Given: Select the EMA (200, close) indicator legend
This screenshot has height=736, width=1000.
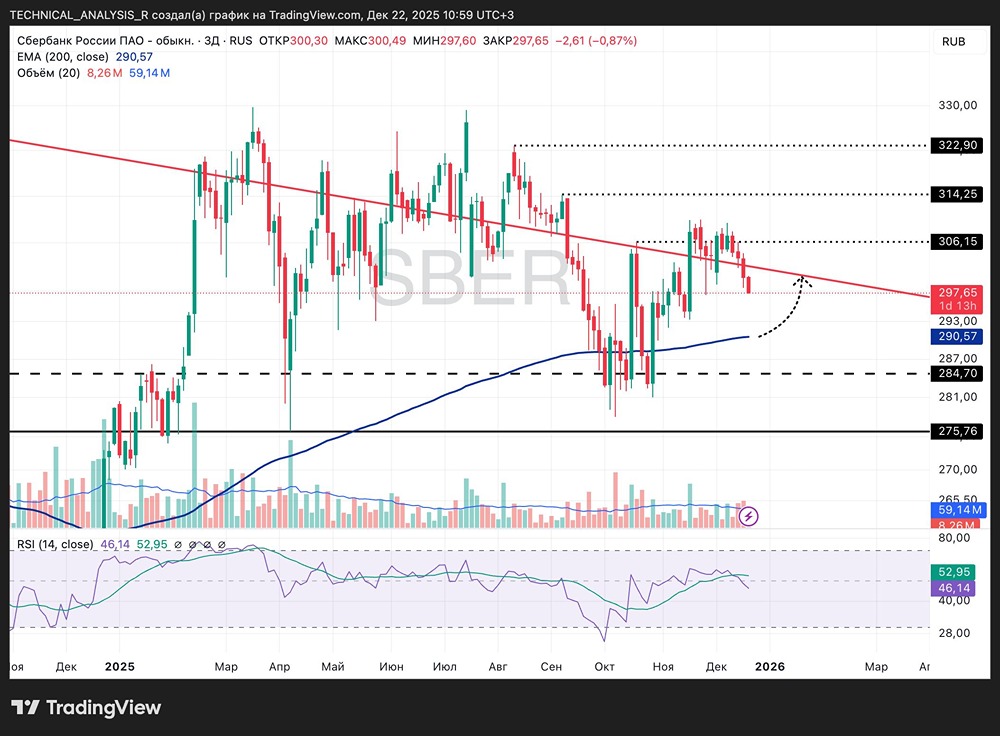Looking at the screenshot, I should click(x=62, y=57).
